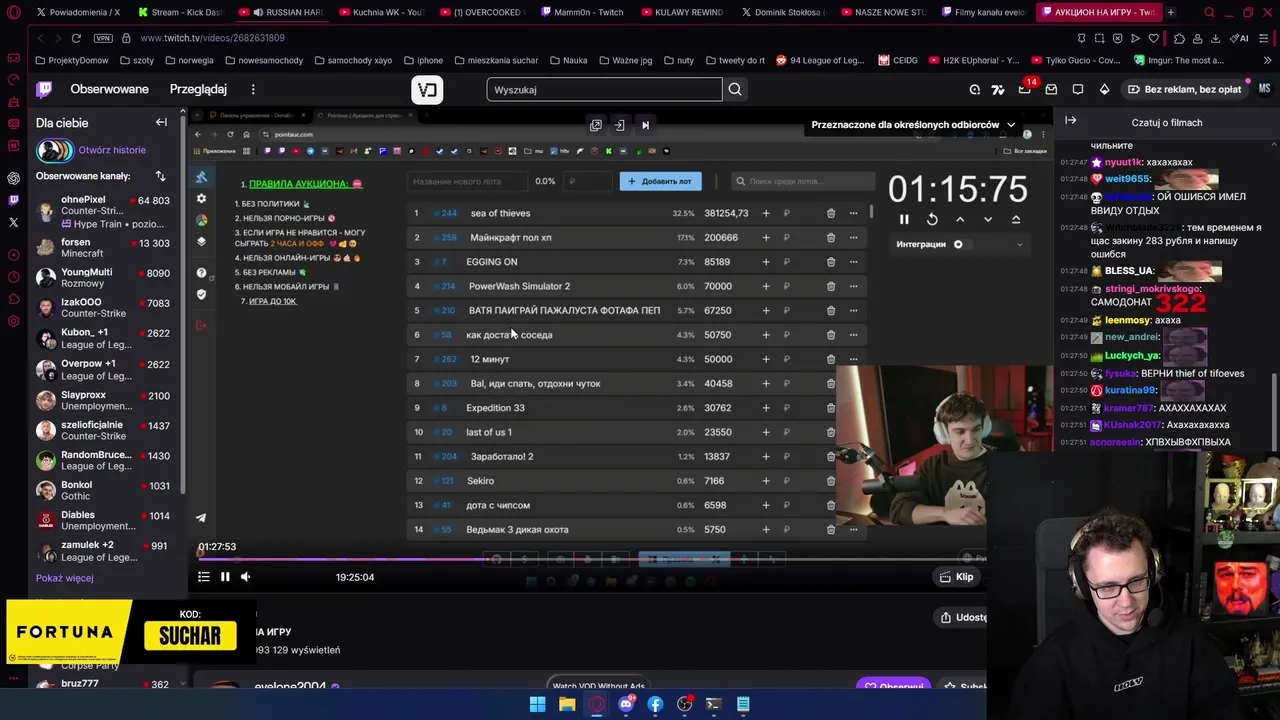This screenshot has width=1280, height=720.
Task: Pause the VOD with the player pause button
Action: (225, 577)
